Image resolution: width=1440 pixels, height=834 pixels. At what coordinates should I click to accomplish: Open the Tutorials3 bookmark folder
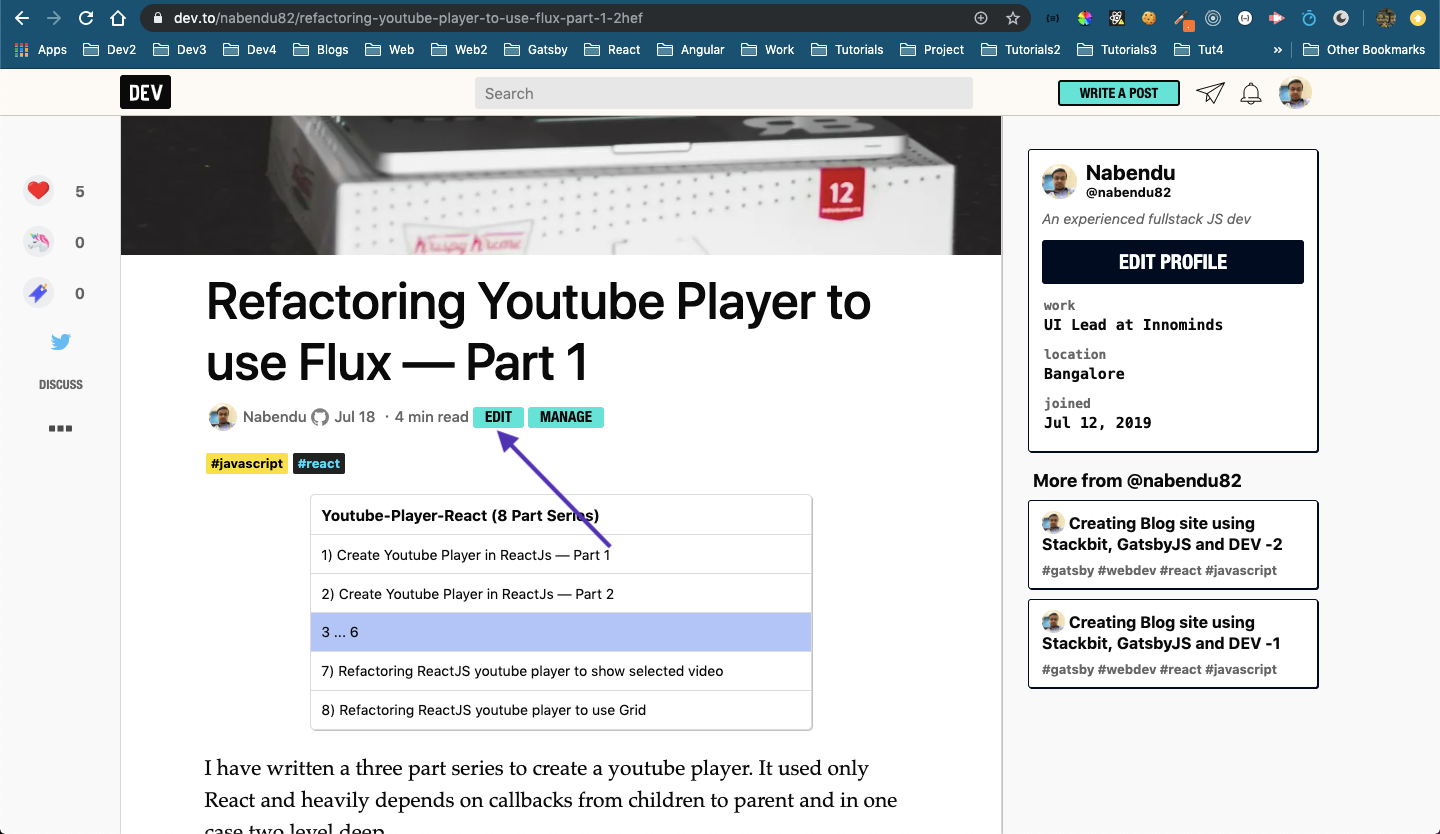point(1116,49)
